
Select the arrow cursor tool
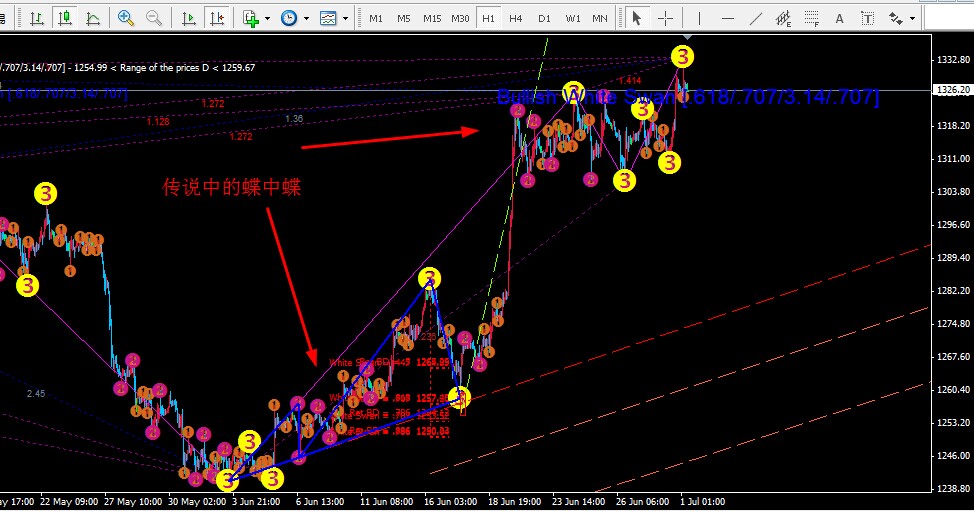tap(636, 19)
